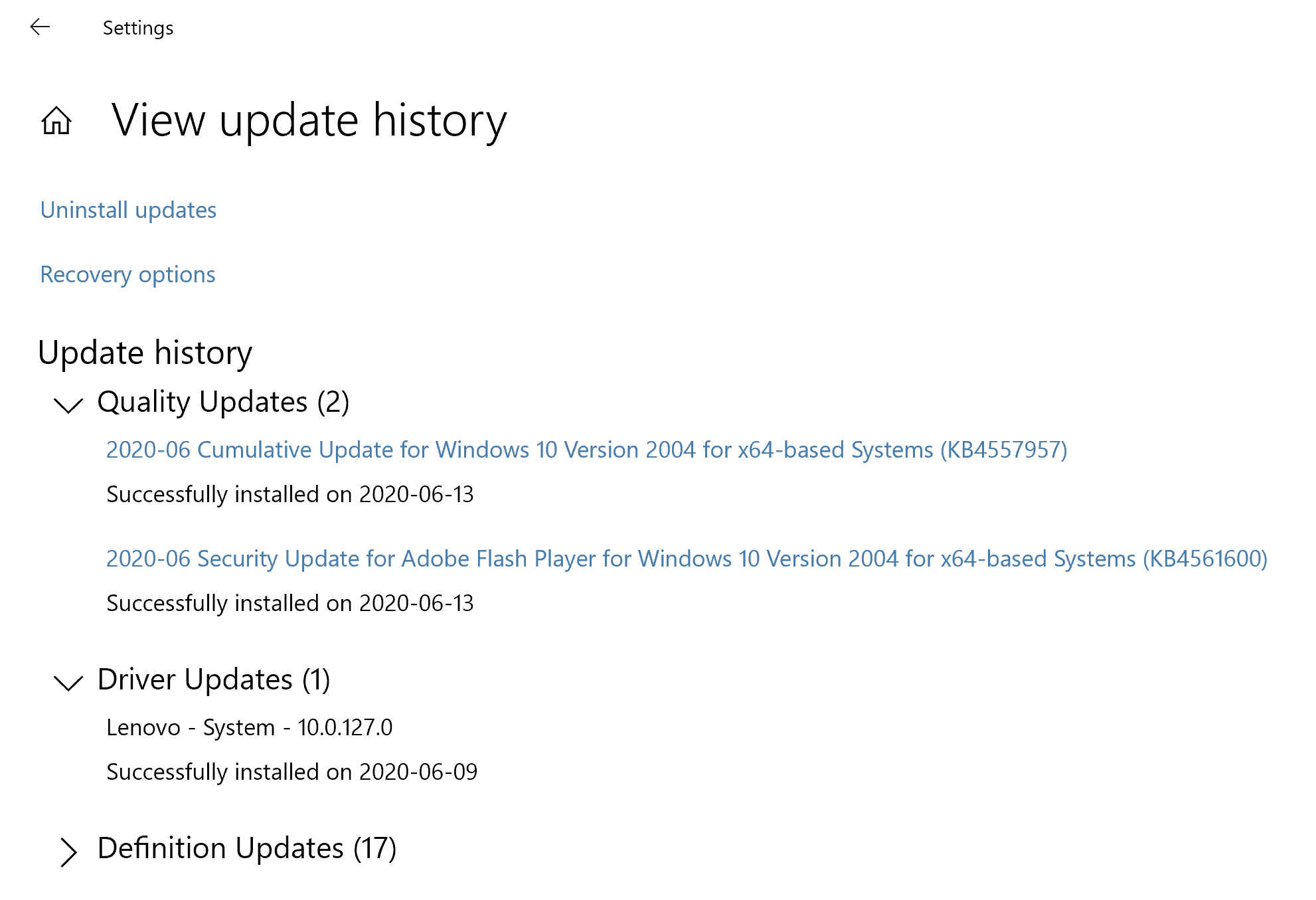Image resolution: width=1316 pixels, height=900 pixels.
Task: Collapse the Quality Updates chevron
Action: [68, 404]
